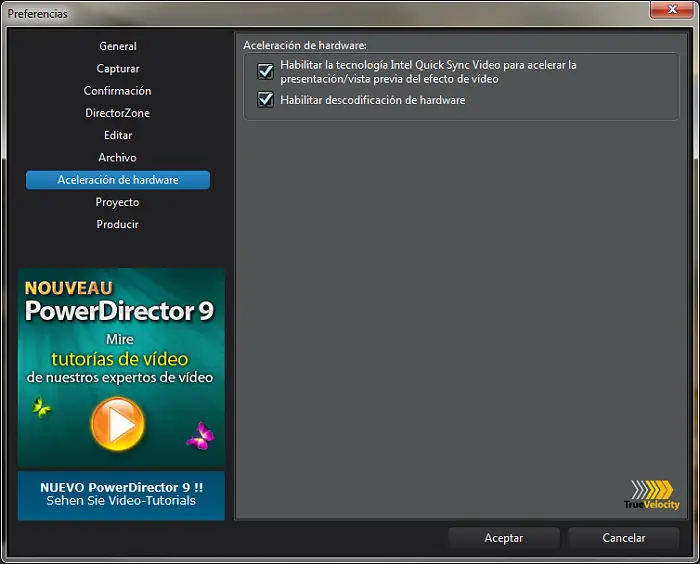Click the highlighted Aceleración de hardware item

pyautogui.click(x=118, y=180)
